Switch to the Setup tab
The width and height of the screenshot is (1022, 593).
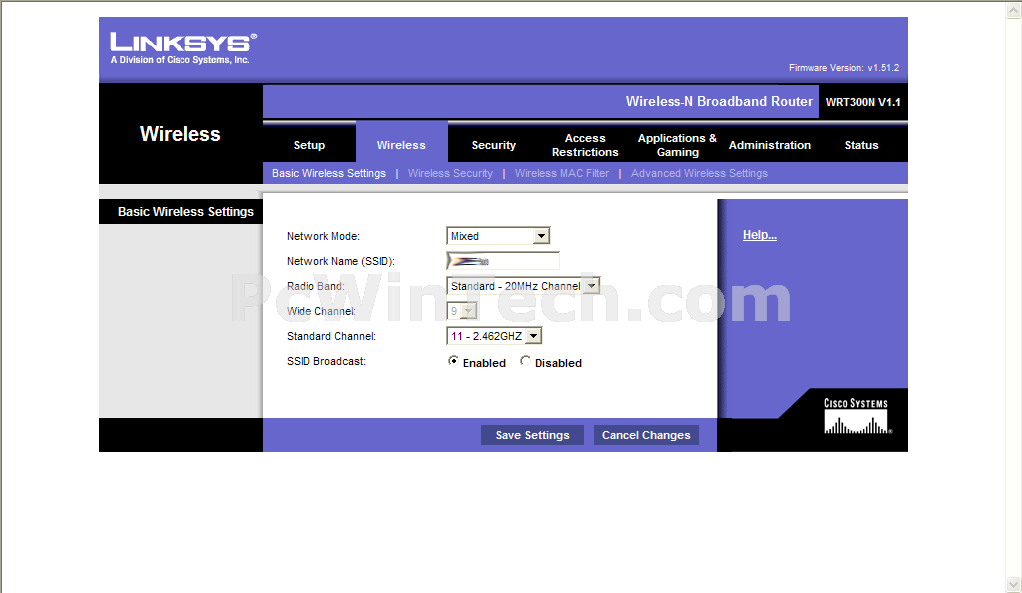[309, 145]
